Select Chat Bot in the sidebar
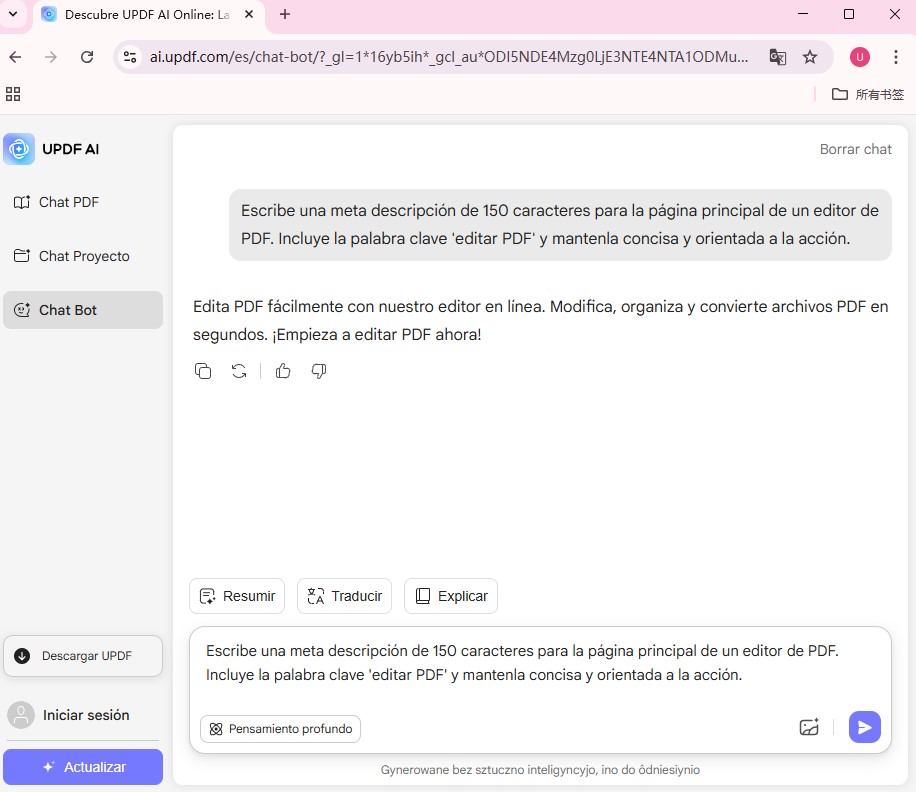The image size is (916, 792). (x=83, y=310)
